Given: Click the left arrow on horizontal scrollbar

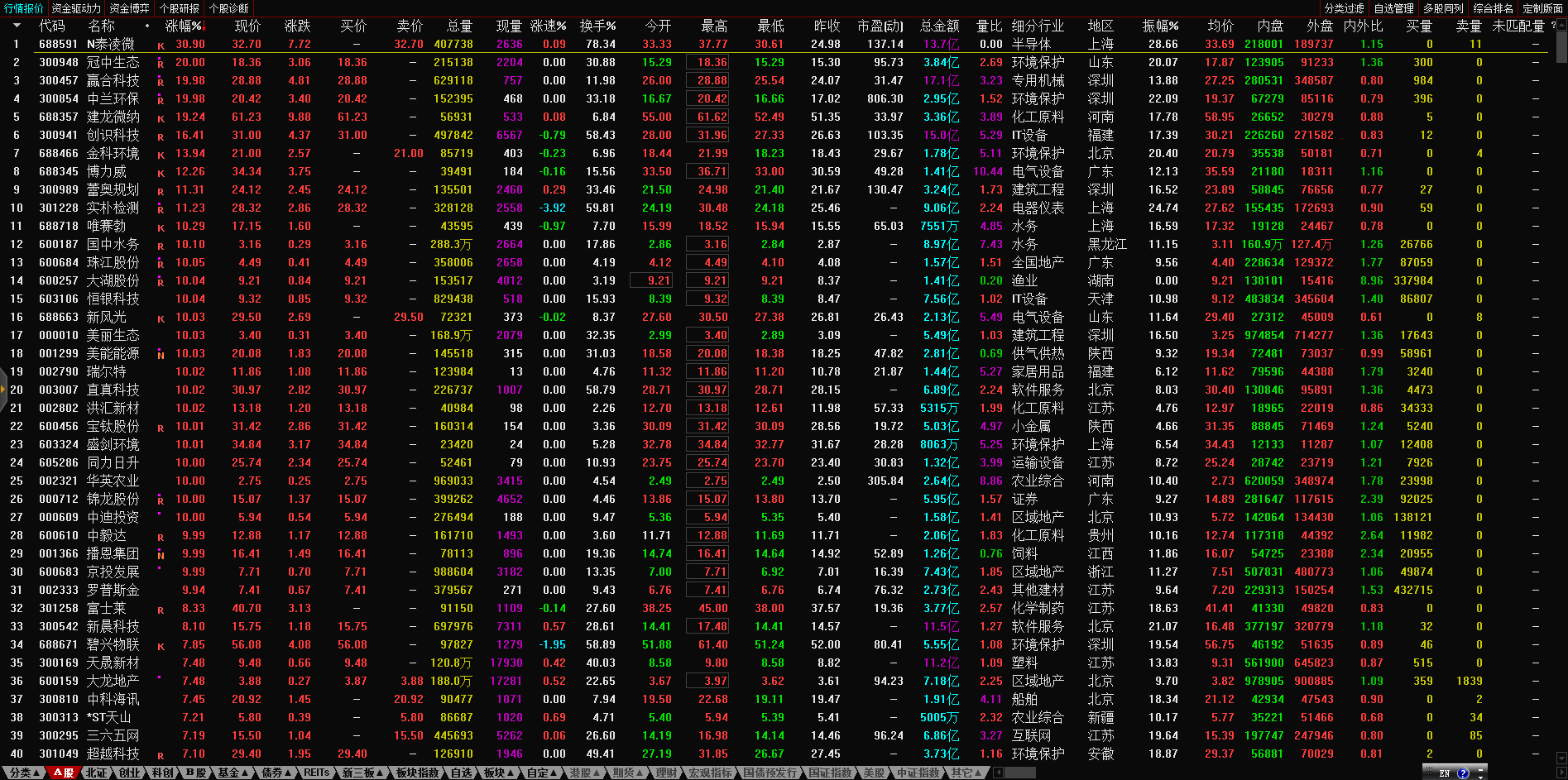Looking at the screenshot, I should 999,773.
